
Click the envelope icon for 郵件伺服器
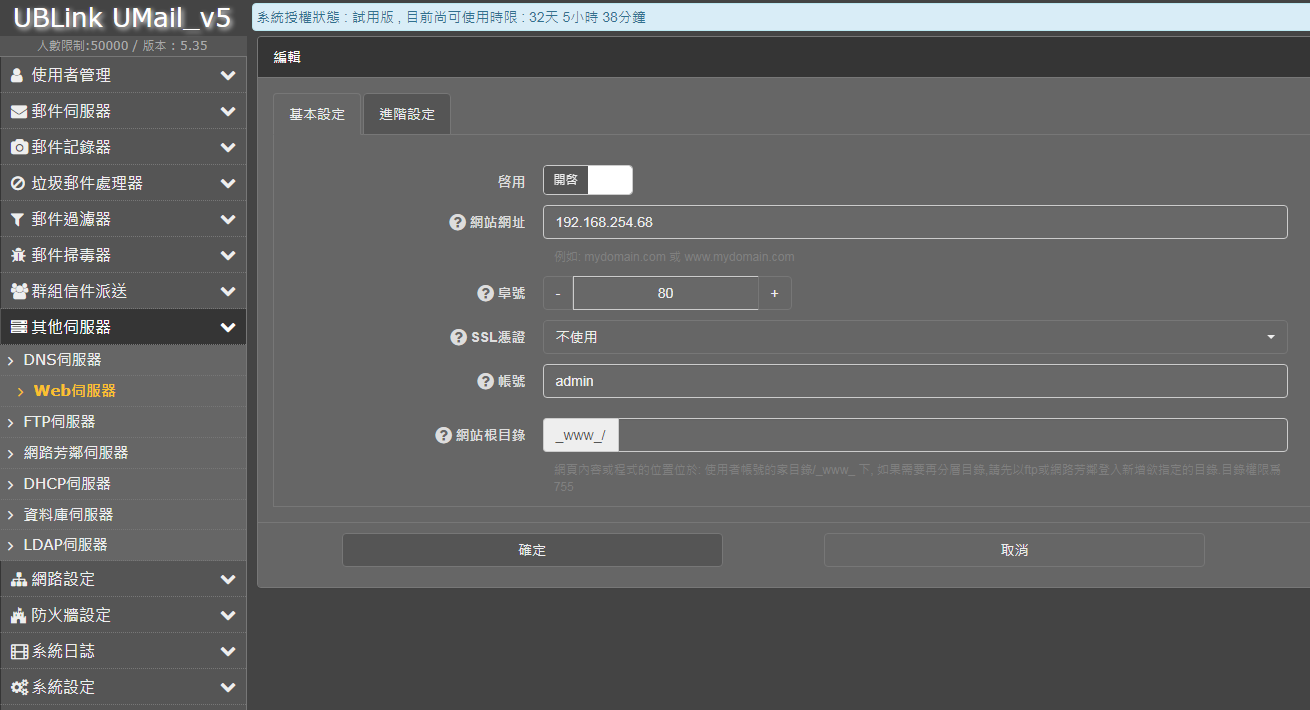18,112
